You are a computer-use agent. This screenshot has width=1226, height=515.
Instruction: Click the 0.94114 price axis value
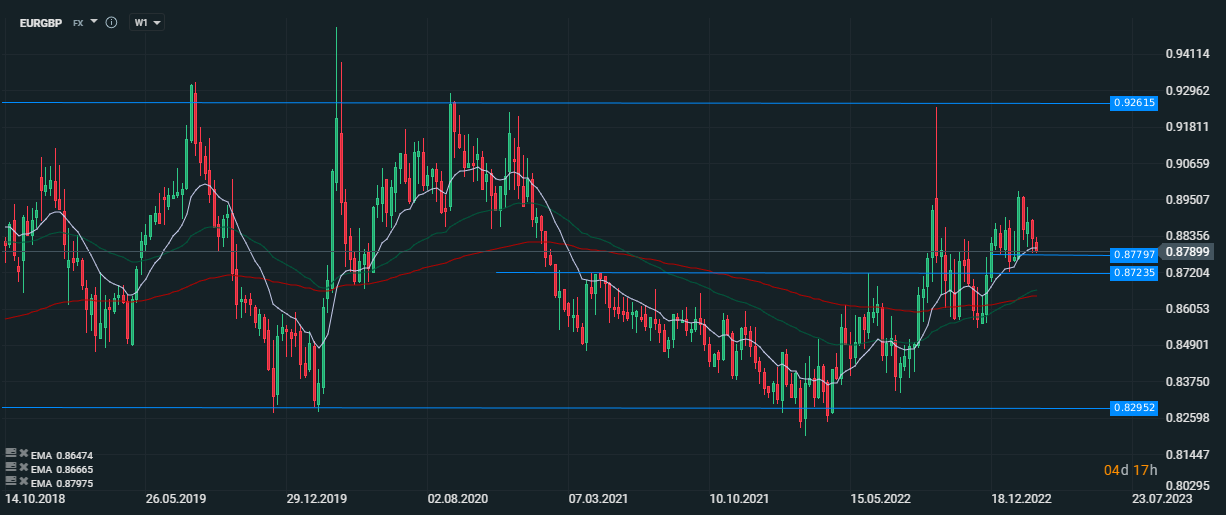tap(1188, 54)
